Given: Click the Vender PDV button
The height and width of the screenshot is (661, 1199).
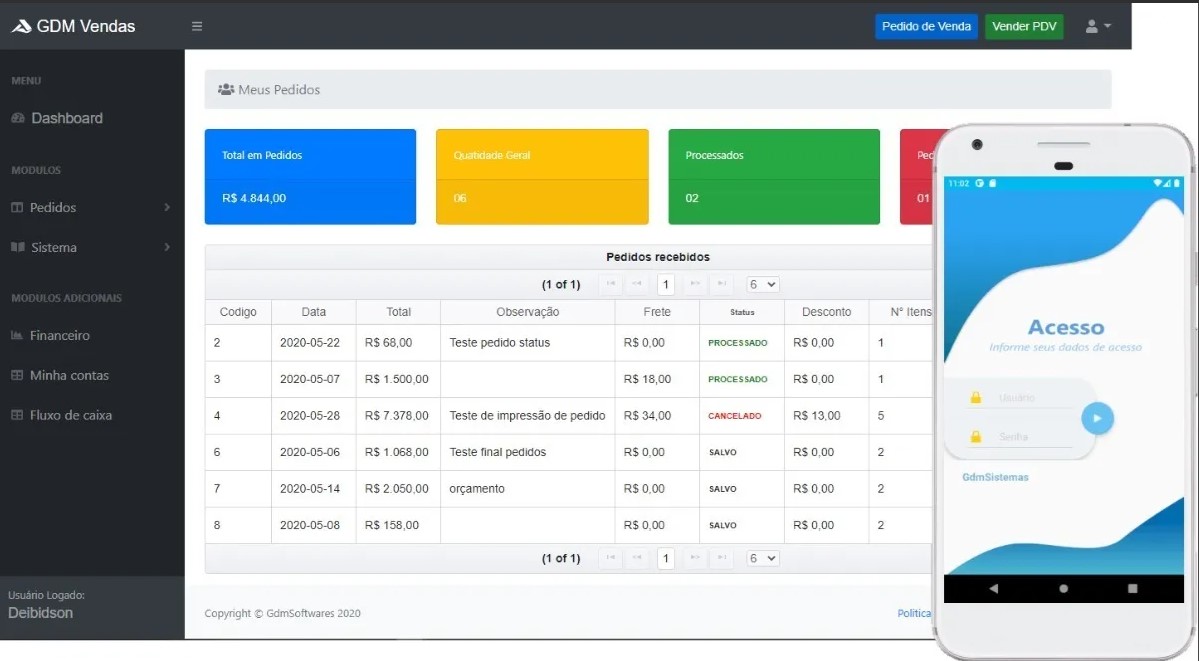Looking at the screenshot, I should point(1024,27).
